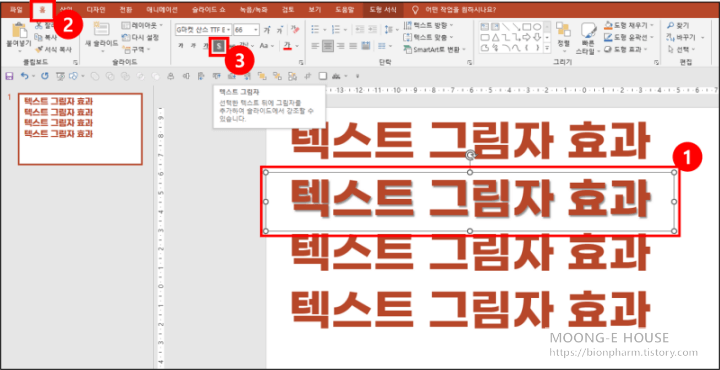Viewport: 720px width, 370px height.
Task: Open the font size 66 dropdown
Action: pyautogui.click(x=256, y=30)
